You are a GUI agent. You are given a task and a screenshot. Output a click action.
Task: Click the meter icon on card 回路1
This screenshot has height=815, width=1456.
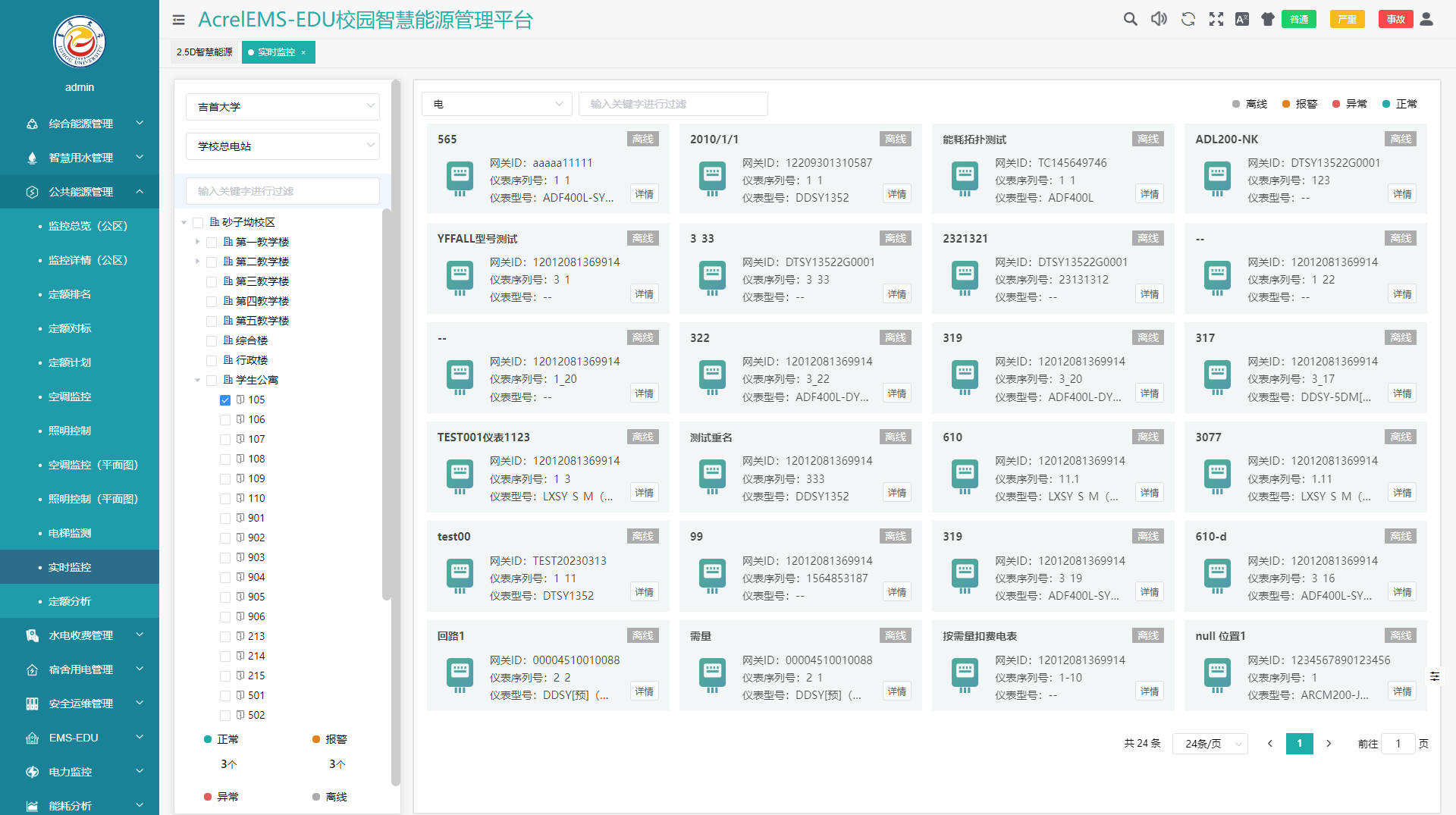click(x=460, y=676)
